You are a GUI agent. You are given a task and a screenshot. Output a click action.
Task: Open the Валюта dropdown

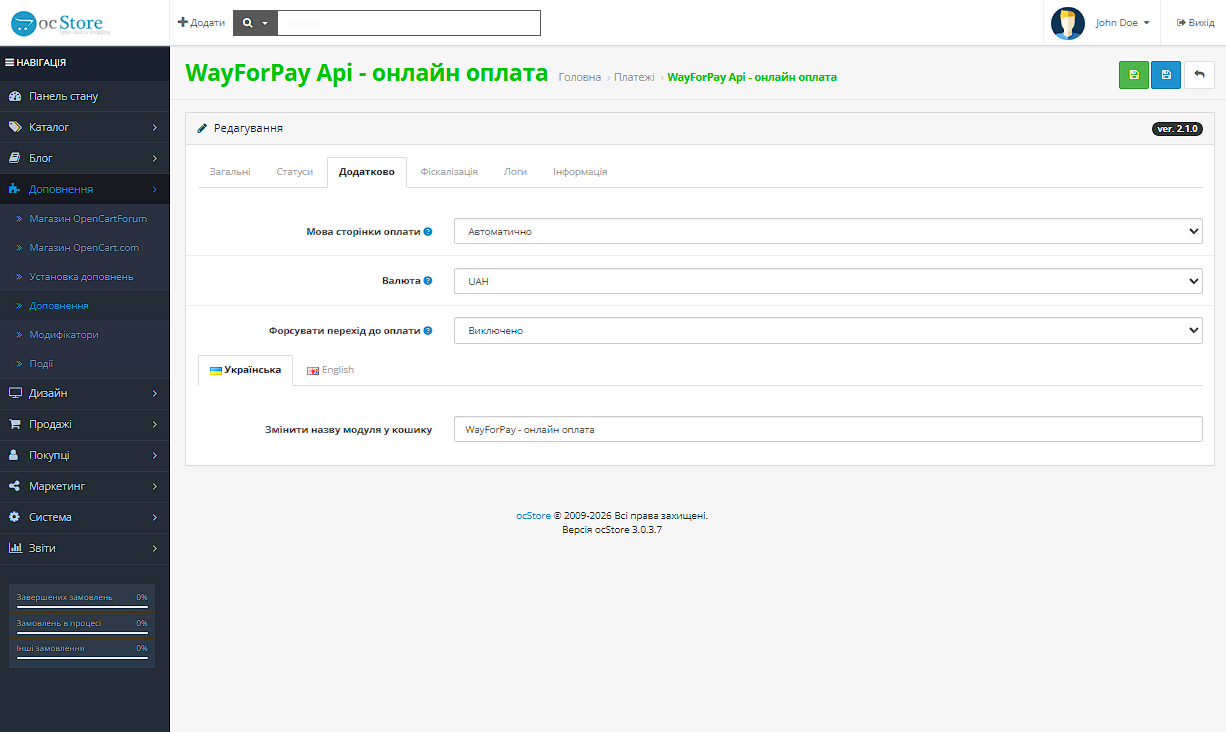(828, 281)
